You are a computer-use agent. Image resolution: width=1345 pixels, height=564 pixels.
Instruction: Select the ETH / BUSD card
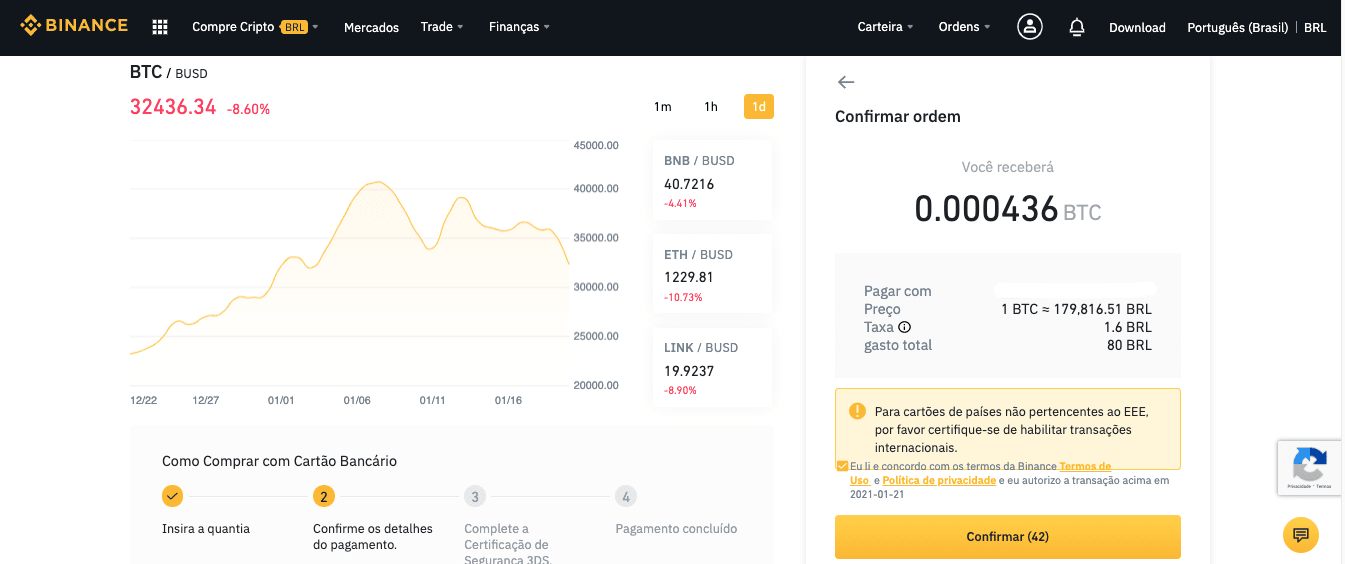point(713,274)
